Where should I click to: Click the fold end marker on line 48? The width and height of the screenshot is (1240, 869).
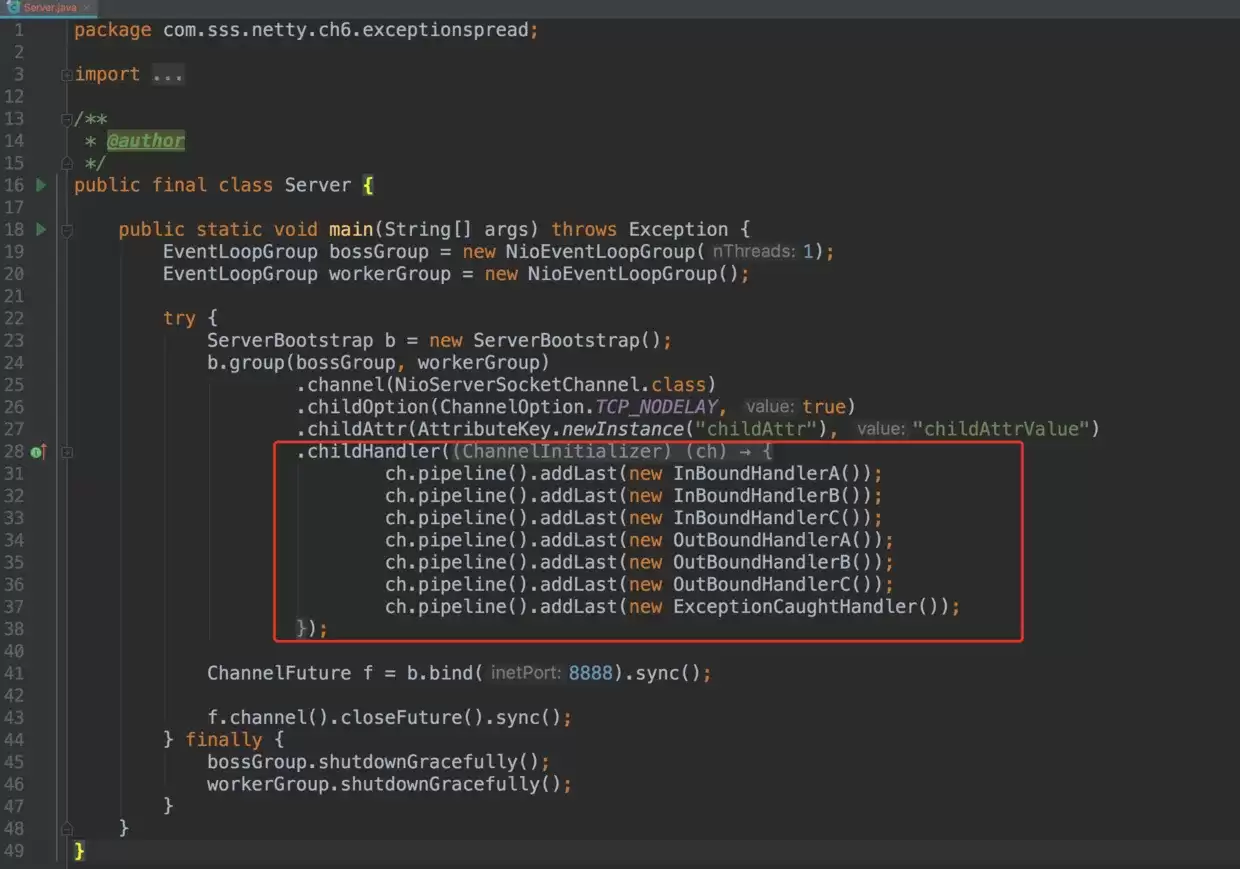pos(66,828)
